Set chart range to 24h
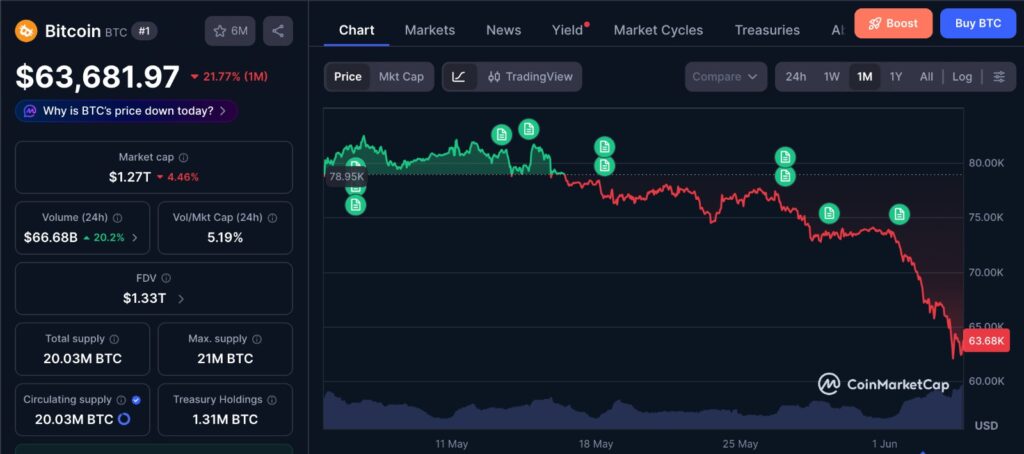The image size is (1024, 454). pos(795,77)
